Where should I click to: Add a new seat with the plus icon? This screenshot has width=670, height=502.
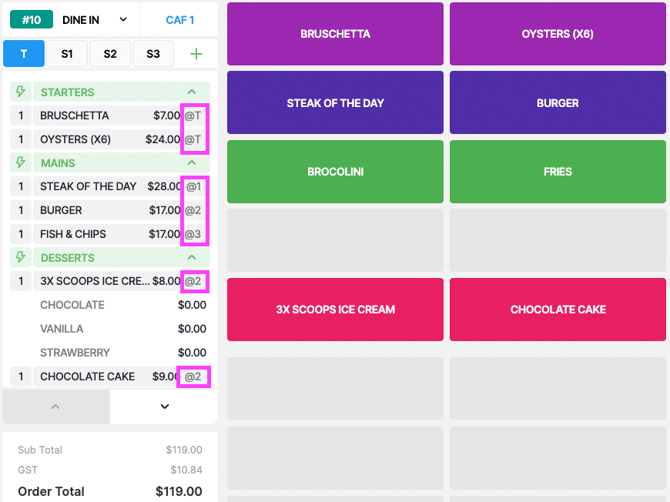click(x=196, y=54)
